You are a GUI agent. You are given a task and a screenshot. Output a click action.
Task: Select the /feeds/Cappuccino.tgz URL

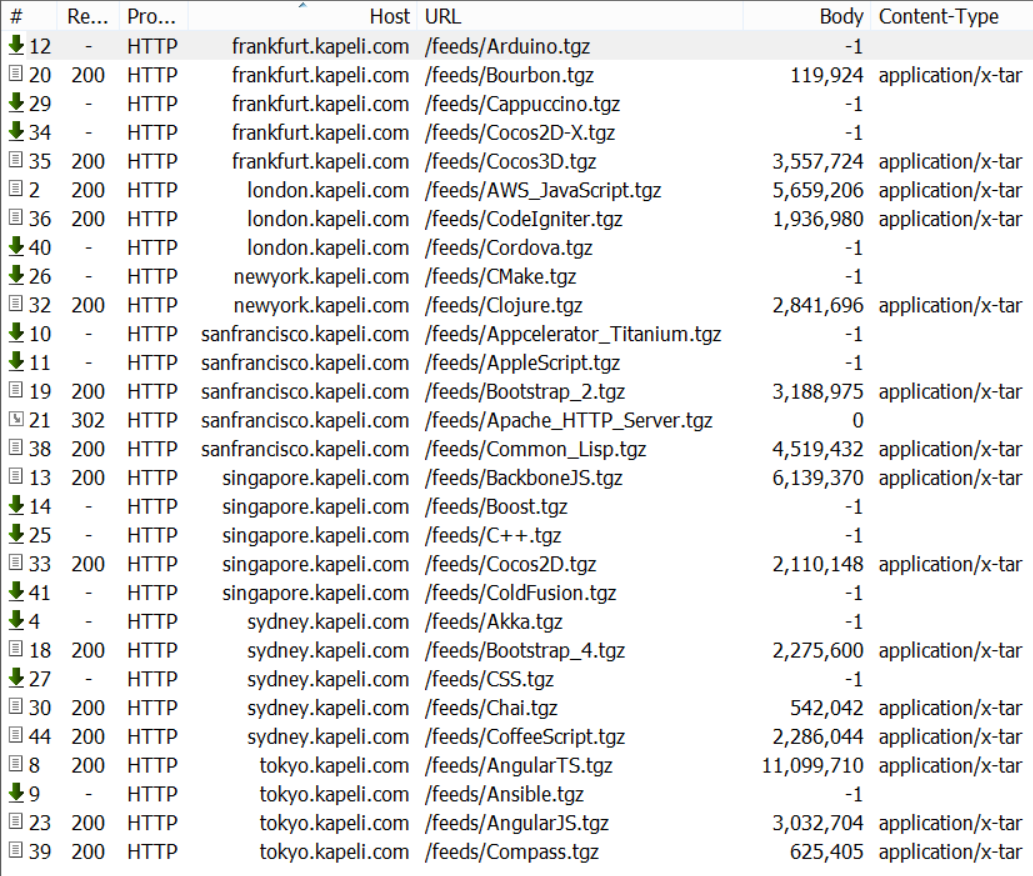click(522, 104)
